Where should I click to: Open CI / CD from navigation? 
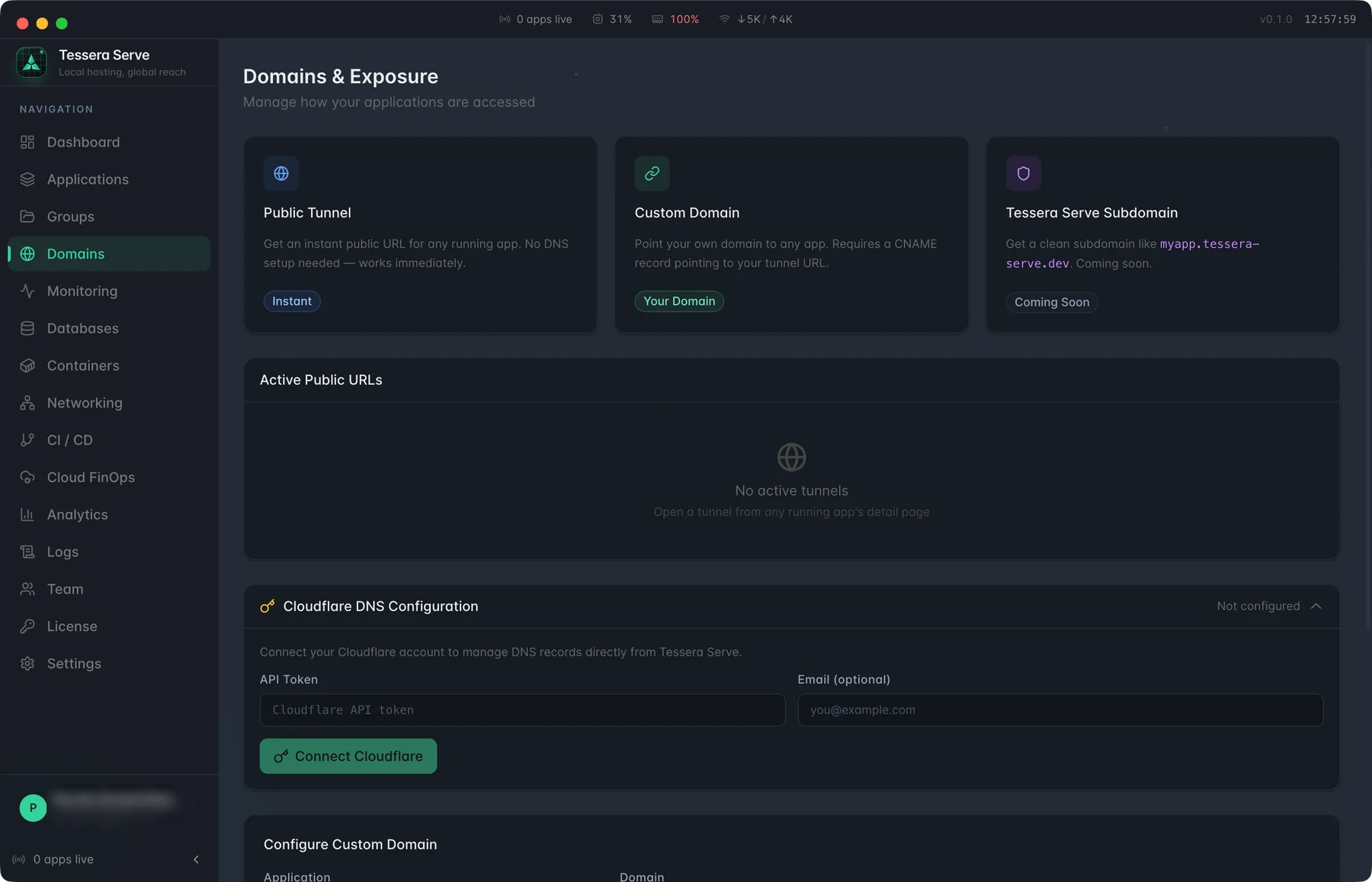[x=109, y=440]
